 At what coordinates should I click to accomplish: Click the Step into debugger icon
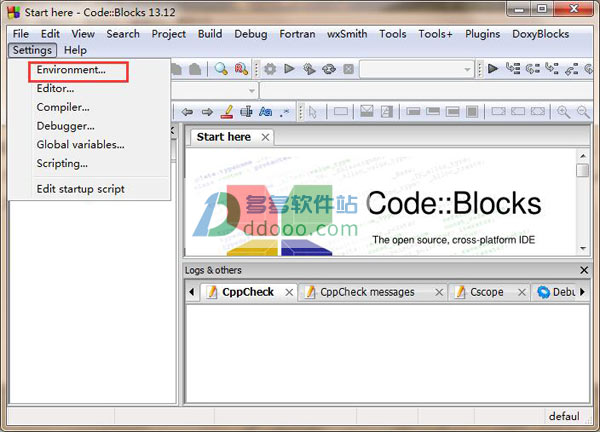tap(552, 69)
